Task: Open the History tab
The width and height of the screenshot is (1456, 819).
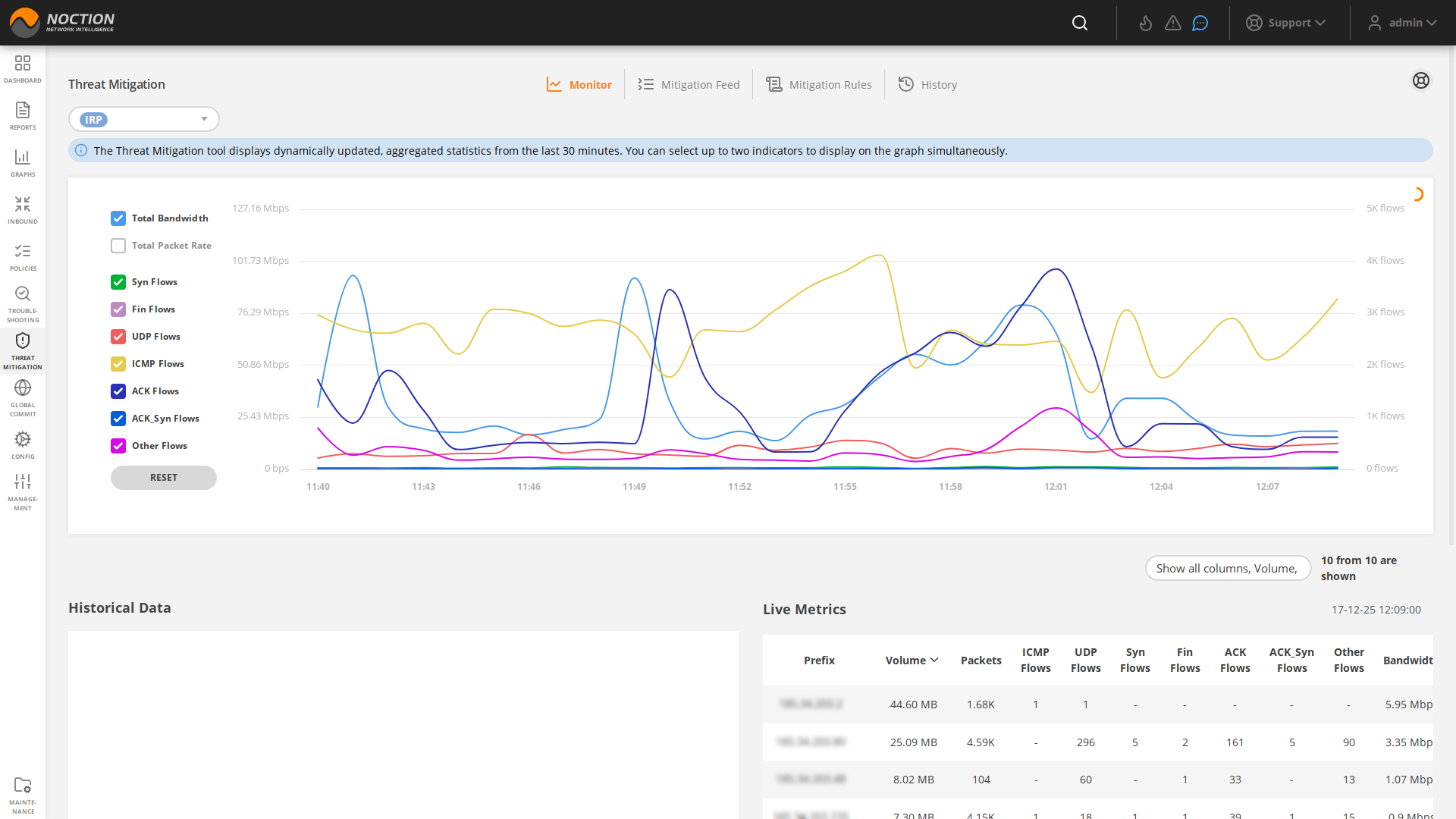Action: [x=927, y=84]
